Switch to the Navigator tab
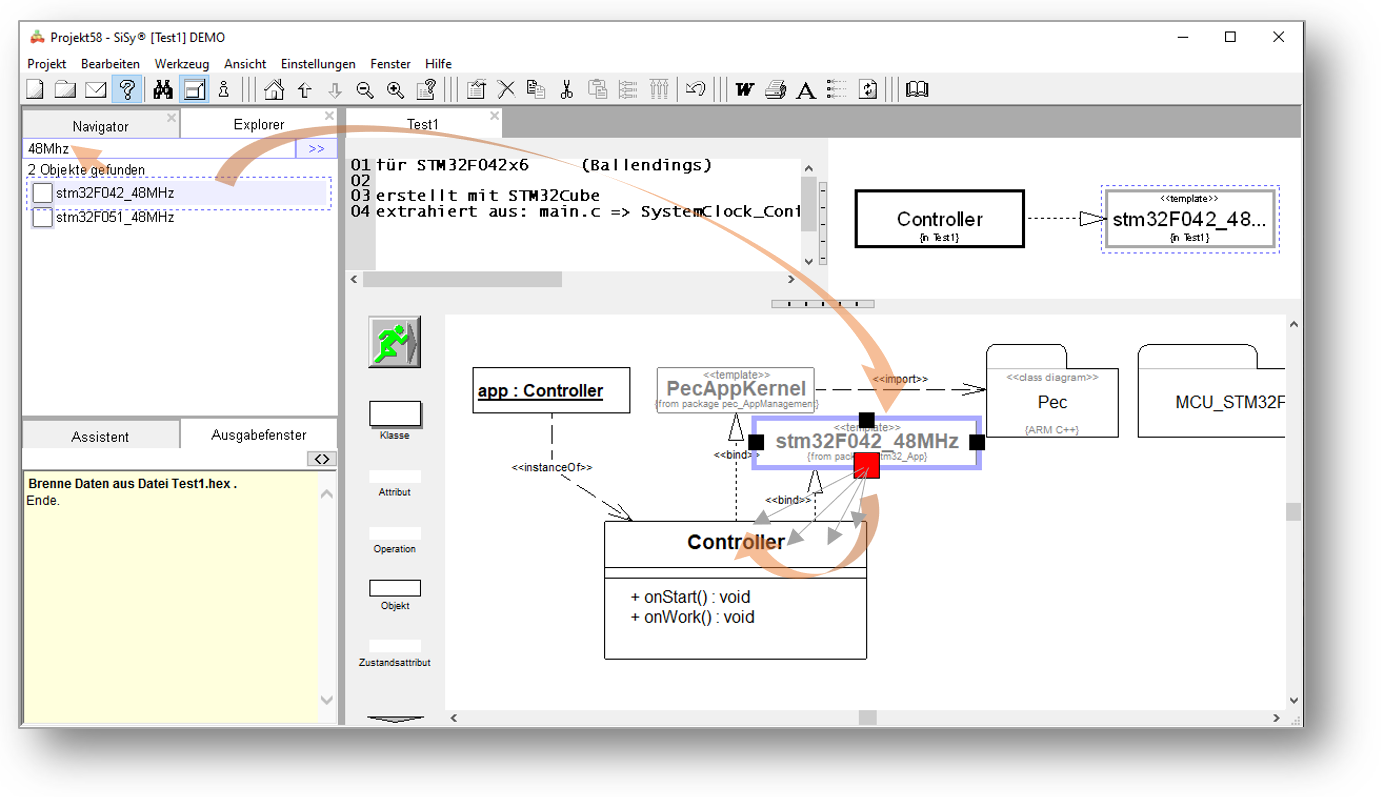The height and width of the screenshot is (797, 1381). (x=100, y=126)
